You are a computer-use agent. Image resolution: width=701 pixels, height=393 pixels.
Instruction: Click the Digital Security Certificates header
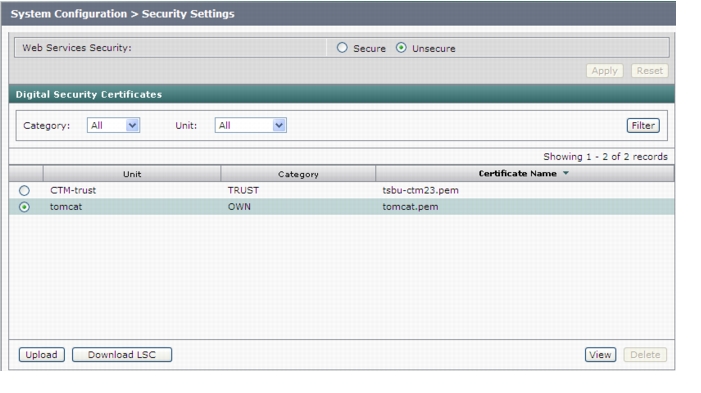pyautogui.click(x=89, y=94)
